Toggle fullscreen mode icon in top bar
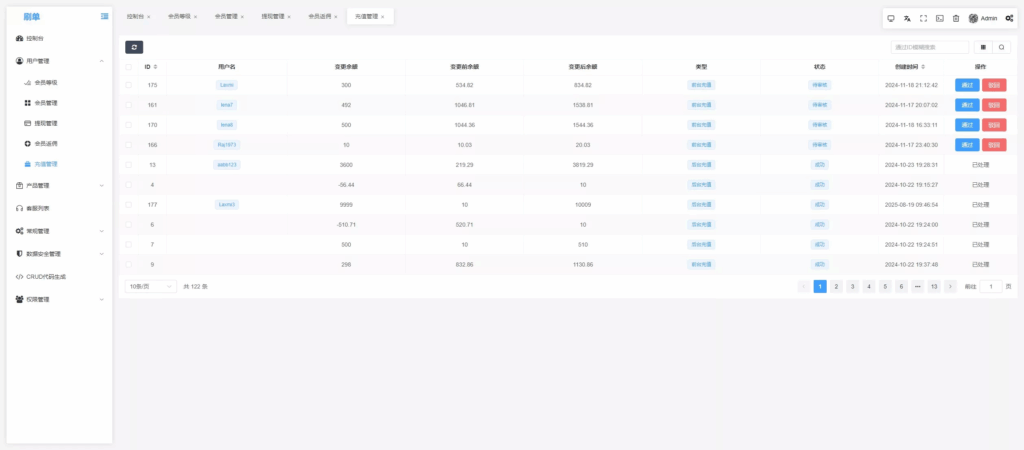This screenshot has height=450, width=1024. point(923,18)
